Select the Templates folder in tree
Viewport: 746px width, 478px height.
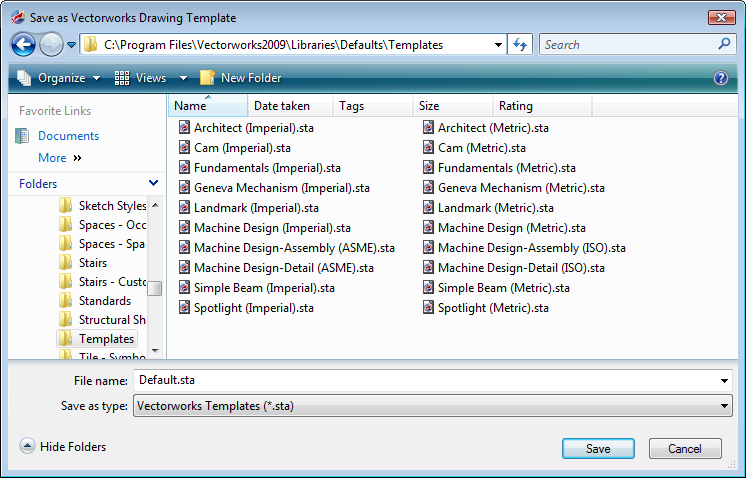[106, 339]
